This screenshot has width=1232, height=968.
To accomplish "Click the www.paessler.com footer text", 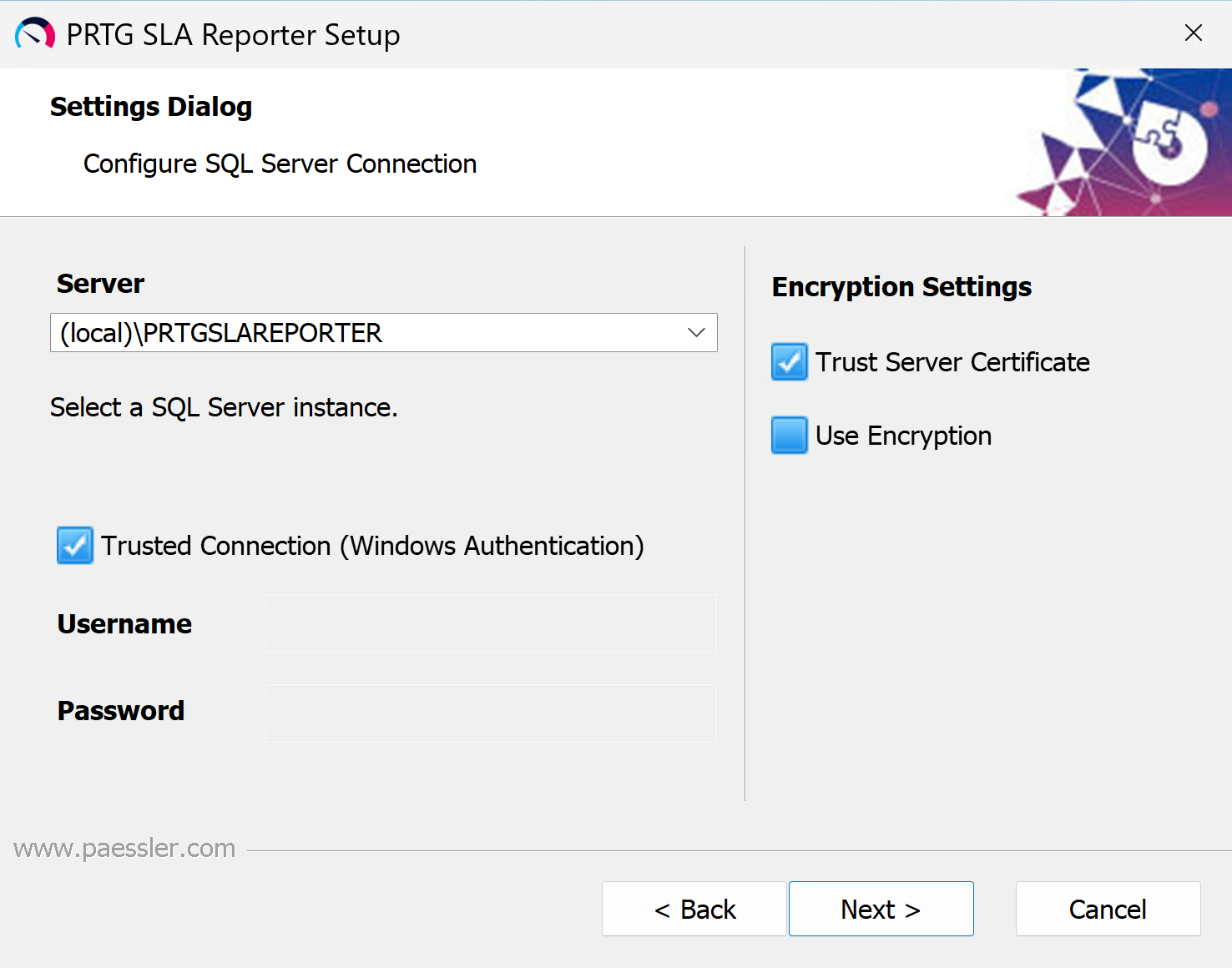I will (124, 848).
